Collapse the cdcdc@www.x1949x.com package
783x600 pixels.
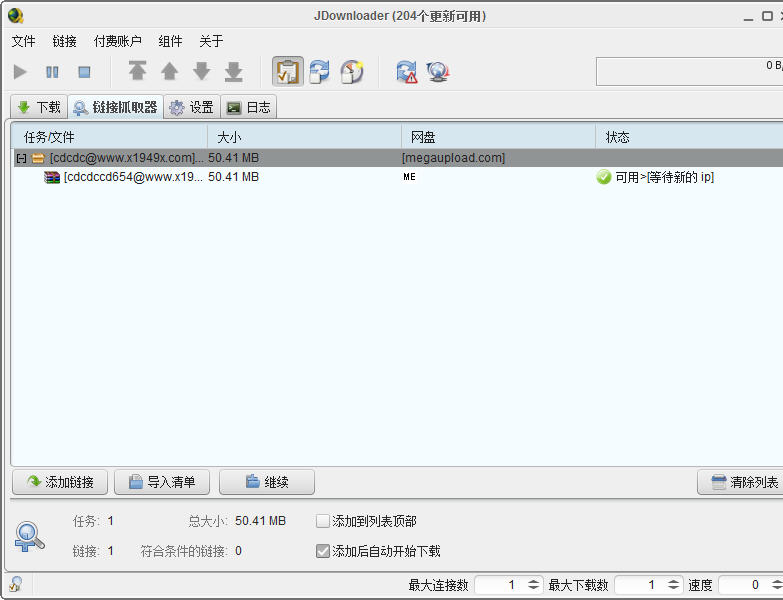pyautogui.click(x=21, y=158)
